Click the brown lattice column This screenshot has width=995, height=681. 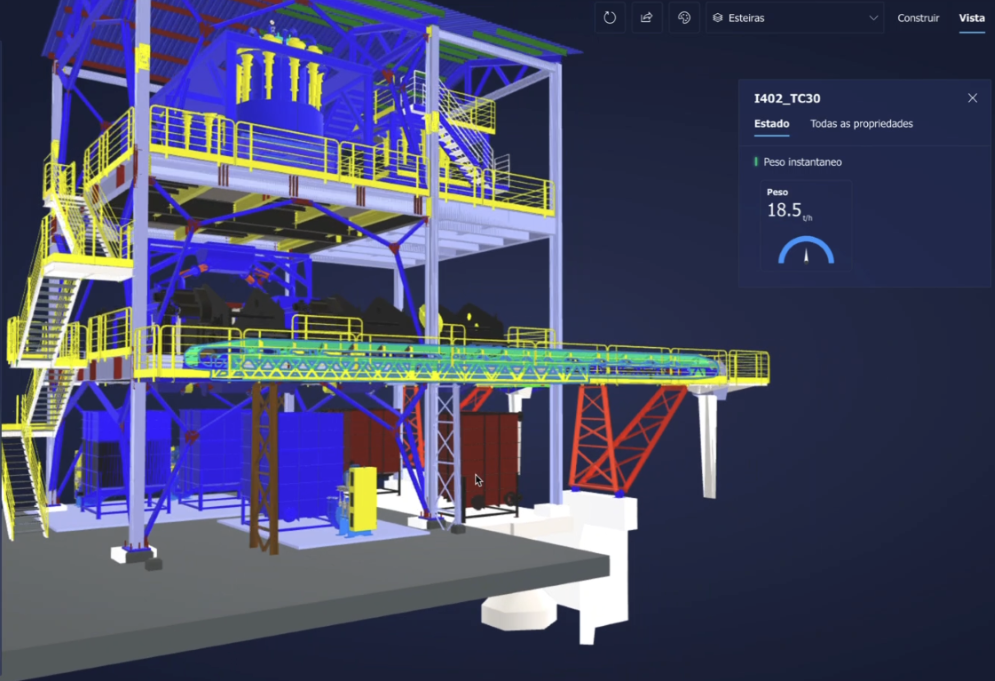[264, 465]
